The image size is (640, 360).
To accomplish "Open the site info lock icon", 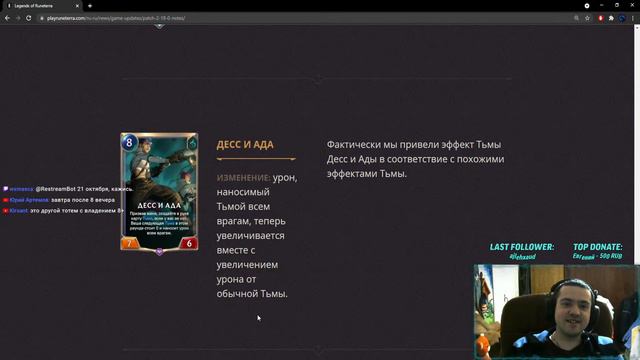I will (41, 18).
